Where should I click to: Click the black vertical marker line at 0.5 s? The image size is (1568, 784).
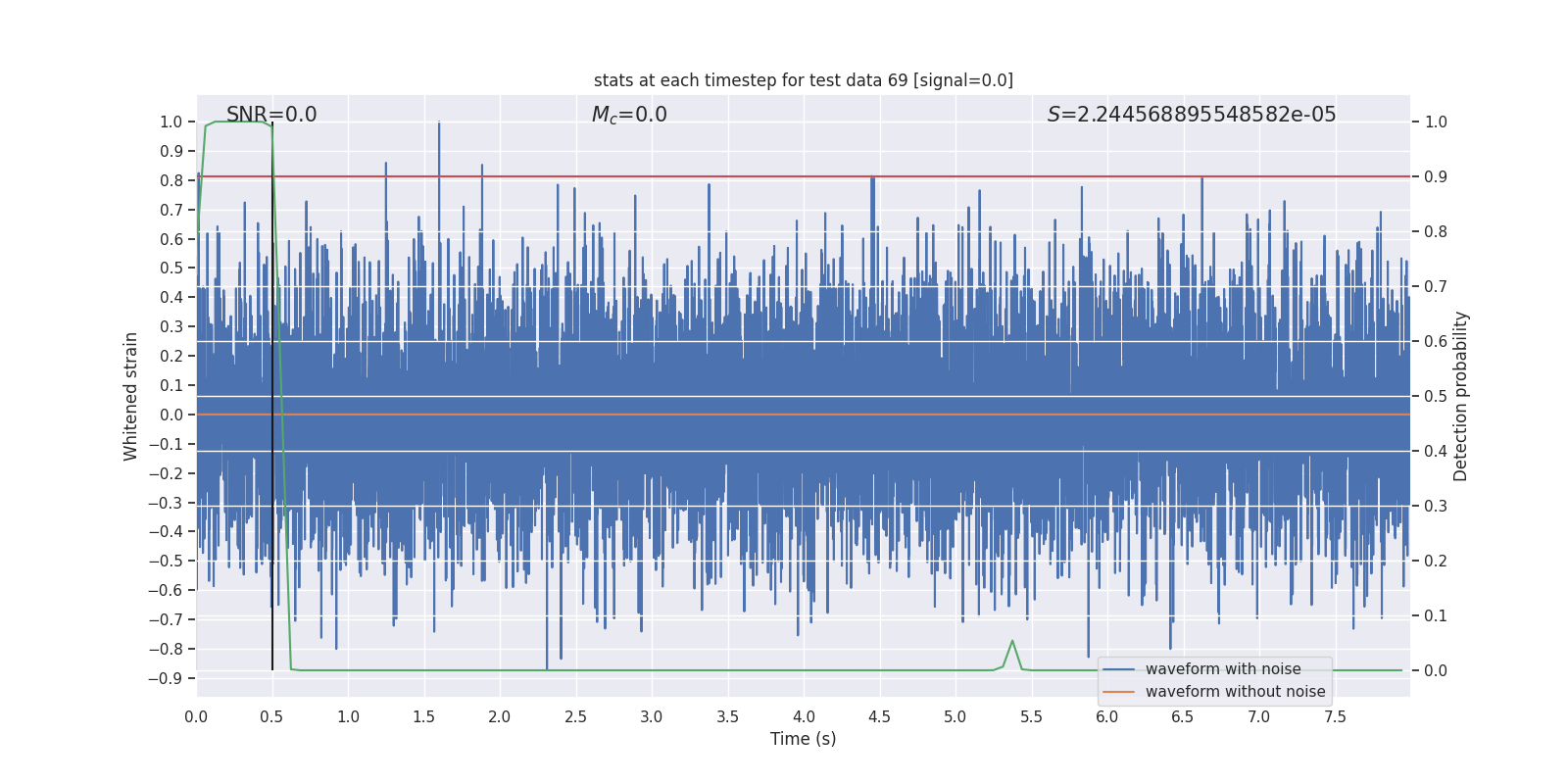(x=272, y=396)
